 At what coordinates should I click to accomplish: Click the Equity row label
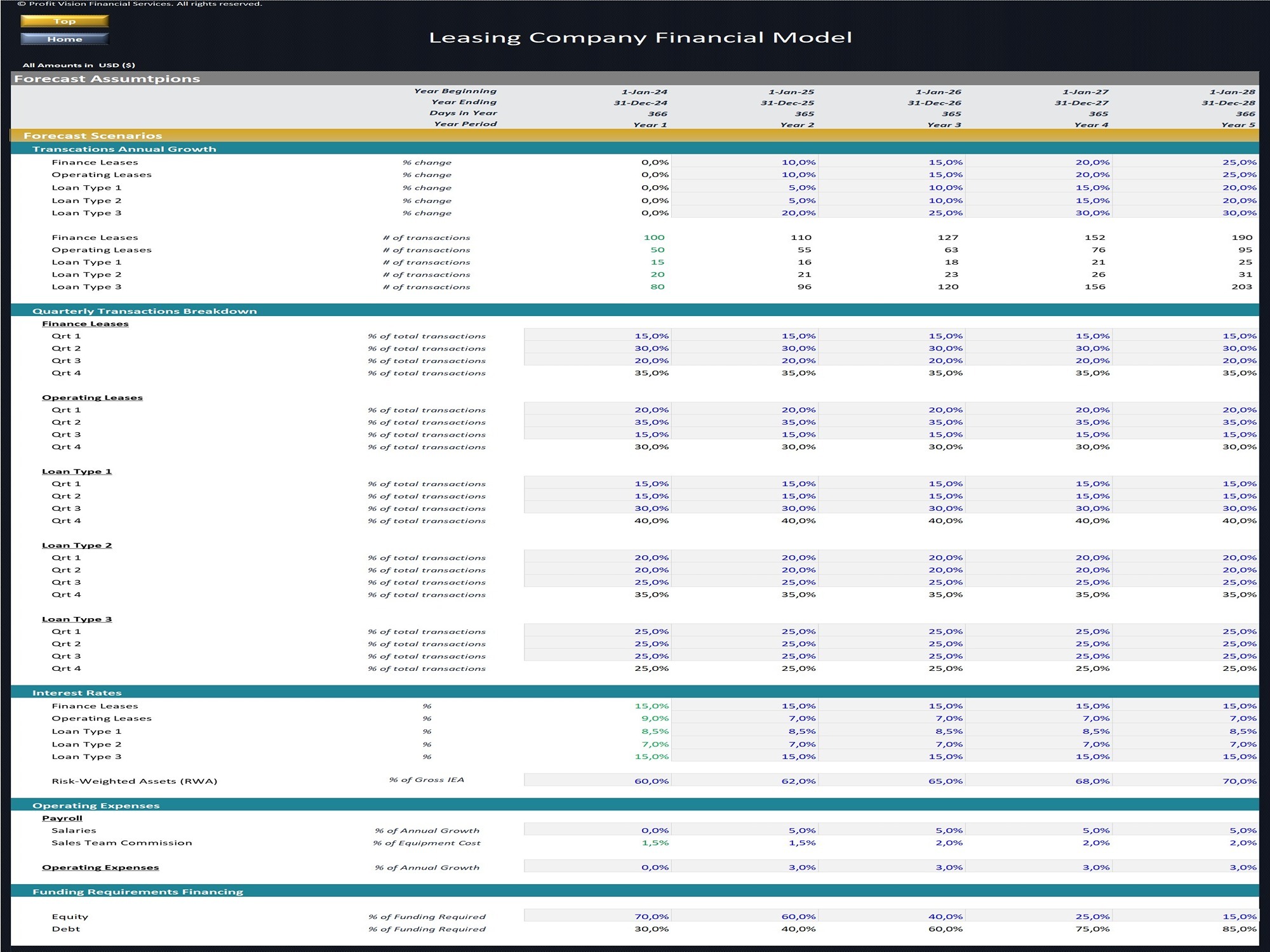pyautogui.click(x=70, y=916)
